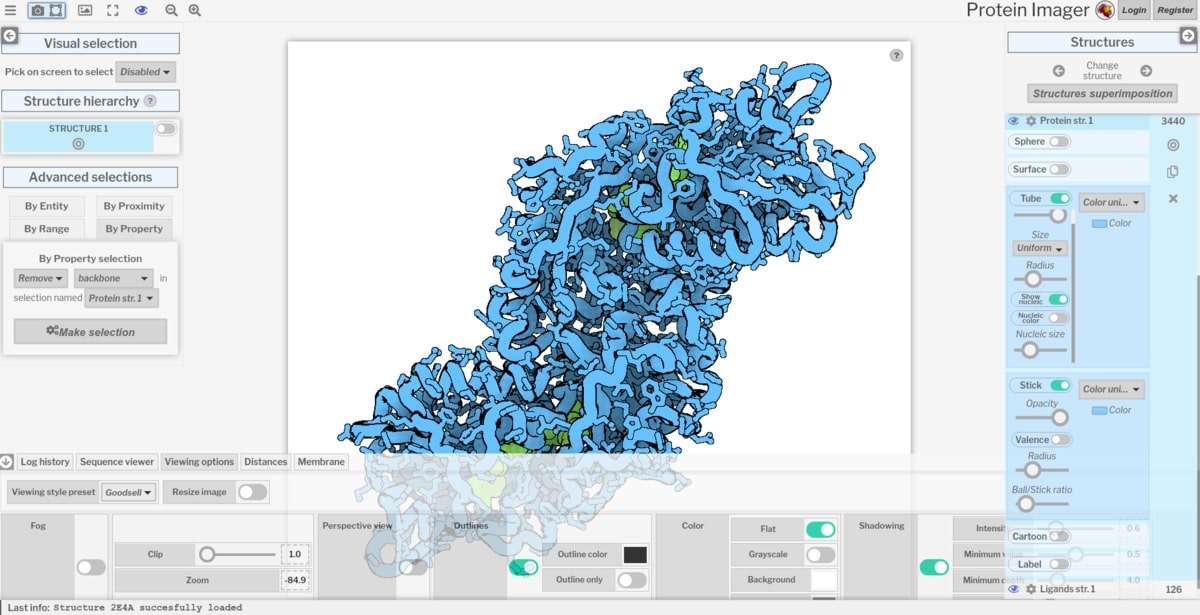Open the image export icon
The width and height of the screenshot is (1200, 615).
click(85, 10)
